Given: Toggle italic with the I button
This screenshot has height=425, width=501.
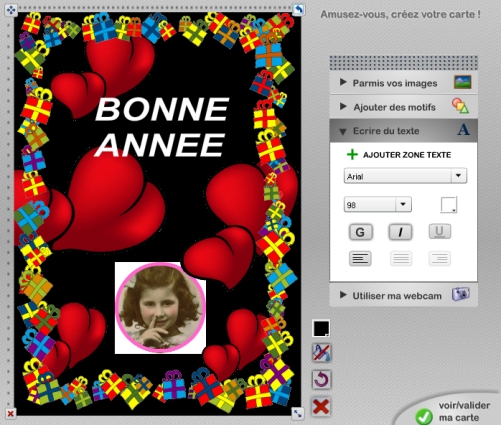Looking at the screenshot, I should click(x=400, y=232).
